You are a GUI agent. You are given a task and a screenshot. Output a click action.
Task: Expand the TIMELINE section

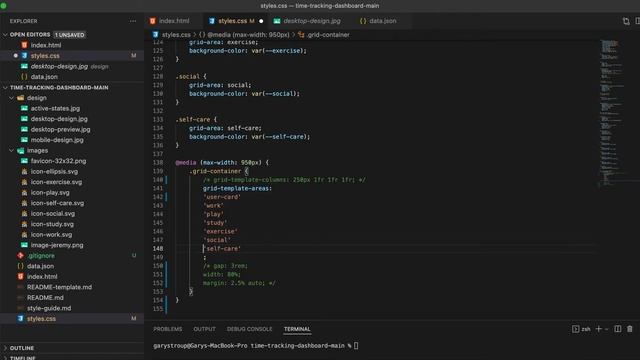coord(22,358)
